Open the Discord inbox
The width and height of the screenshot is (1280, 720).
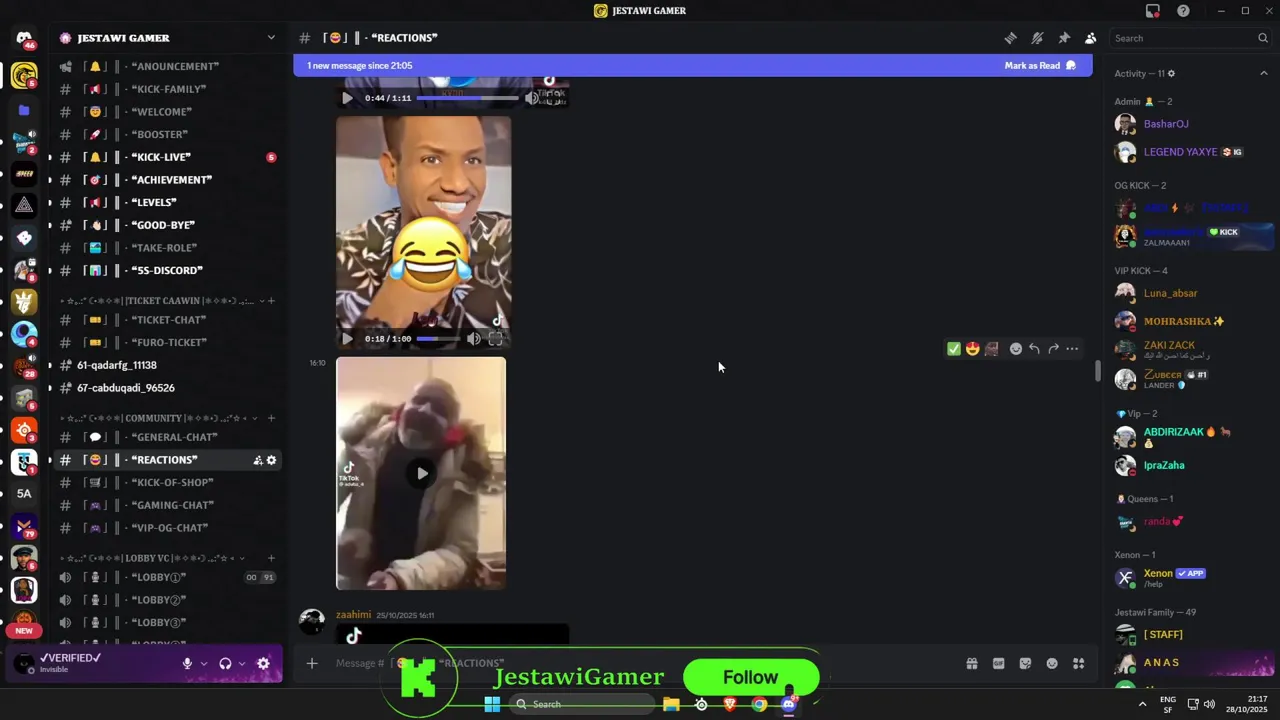1153,11
